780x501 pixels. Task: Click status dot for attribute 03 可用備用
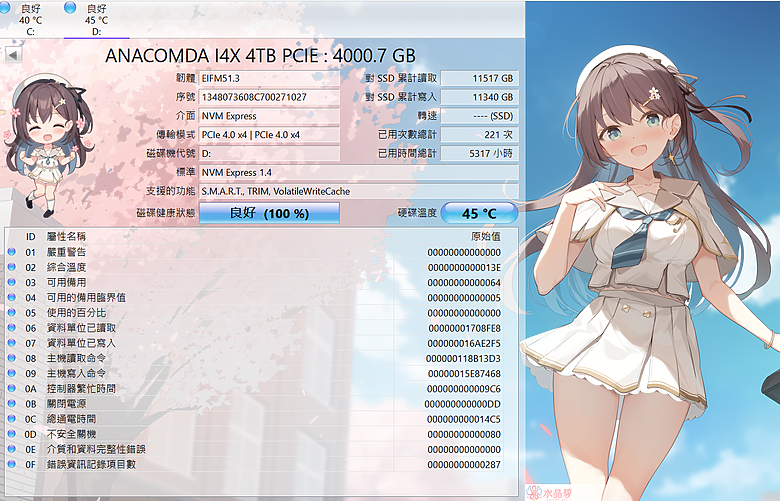[x=11, y=283]
